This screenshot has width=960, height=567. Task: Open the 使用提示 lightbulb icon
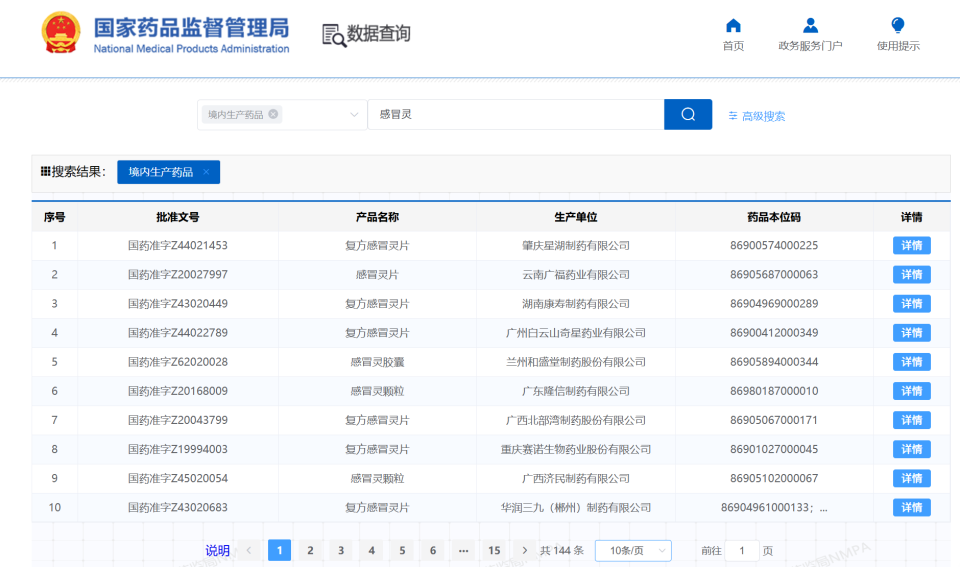click(x=898, y=25)
